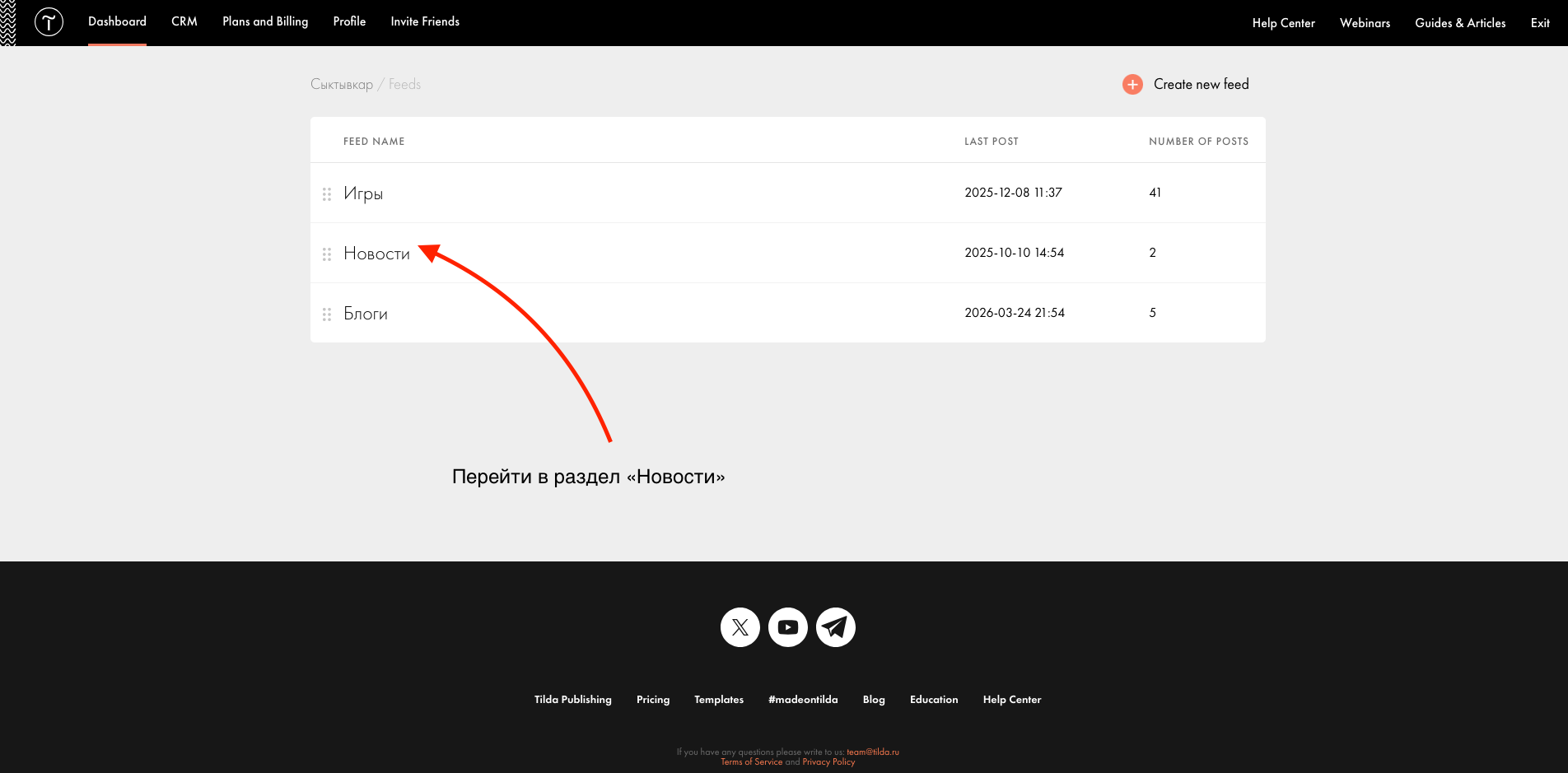1568x773 pixels.
Task: Click the drag handle beside Игры feed
Action: pyautogui.click(x=327, y=194)
